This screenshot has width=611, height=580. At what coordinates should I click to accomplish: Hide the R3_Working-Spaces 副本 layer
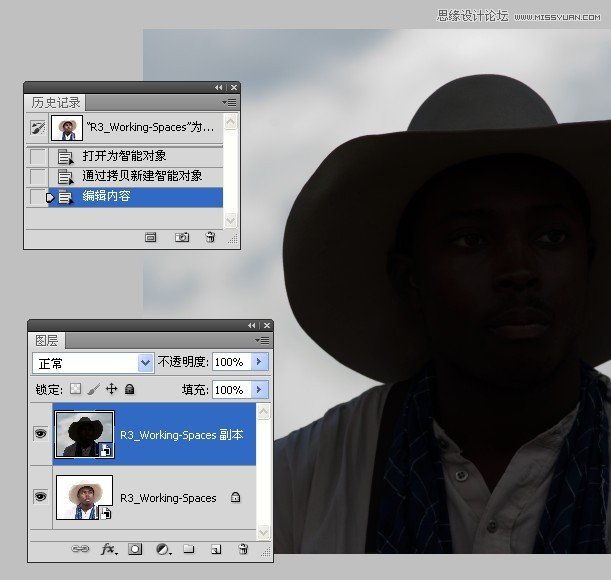point(40,435)
